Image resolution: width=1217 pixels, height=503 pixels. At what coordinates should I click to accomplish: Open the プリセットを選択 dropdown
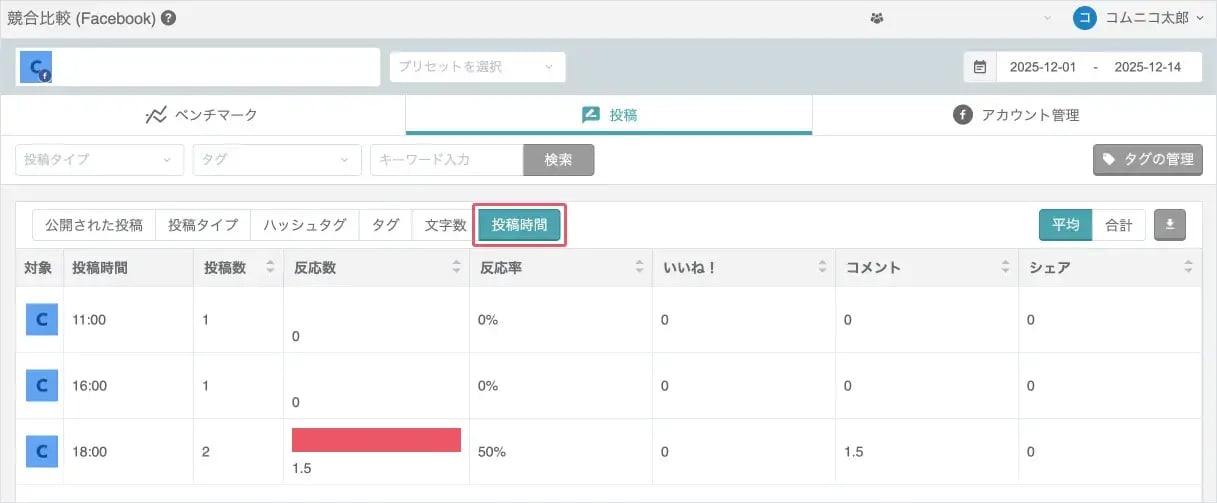tap(477, 67)
